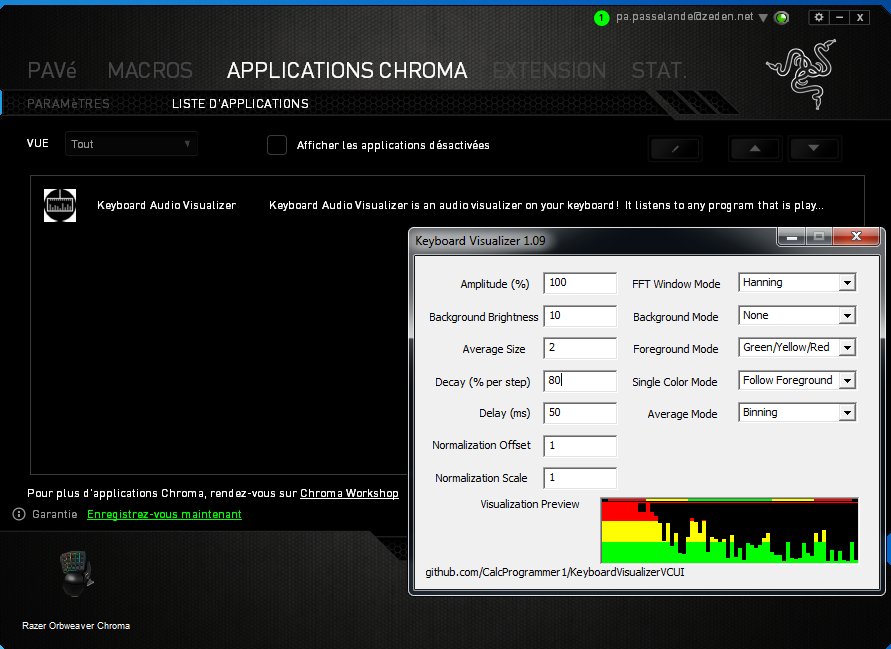Enable afficher les applications désactivées
This screenshot has width=891, height=649.
(277, 145)
